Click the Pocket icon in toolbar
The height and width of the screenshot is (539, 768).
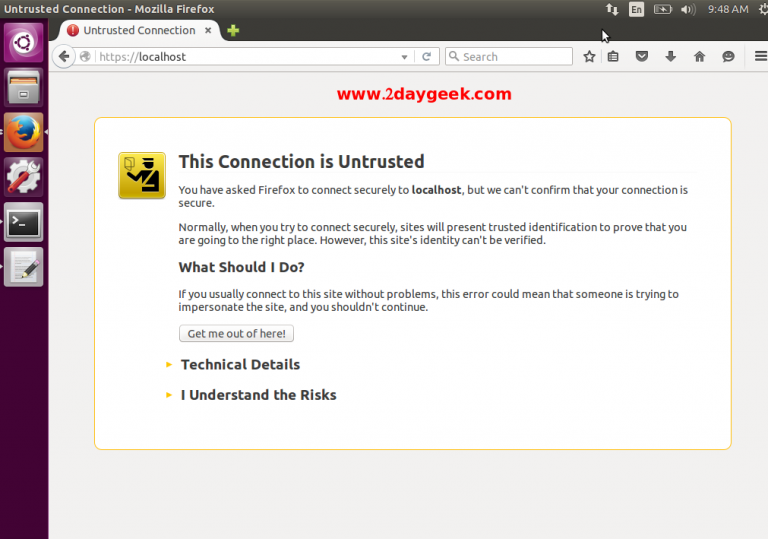642,57
